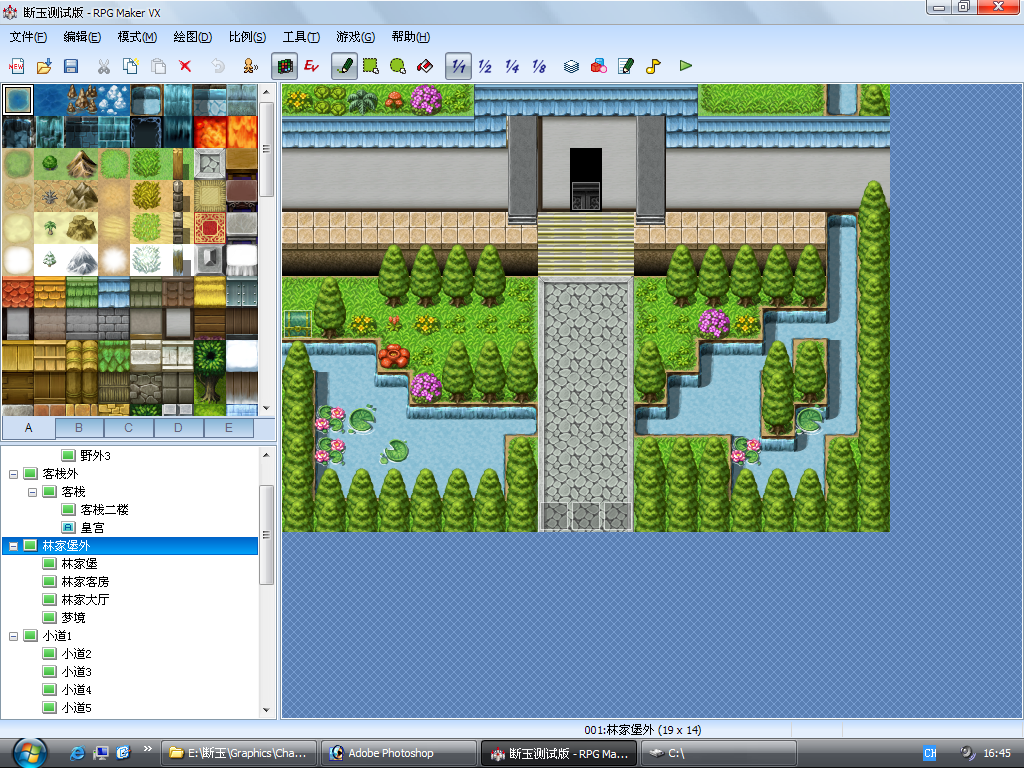1024x768 pixels.
Task: Set map zoom to 1/1 scale
Action: [458, 66]
